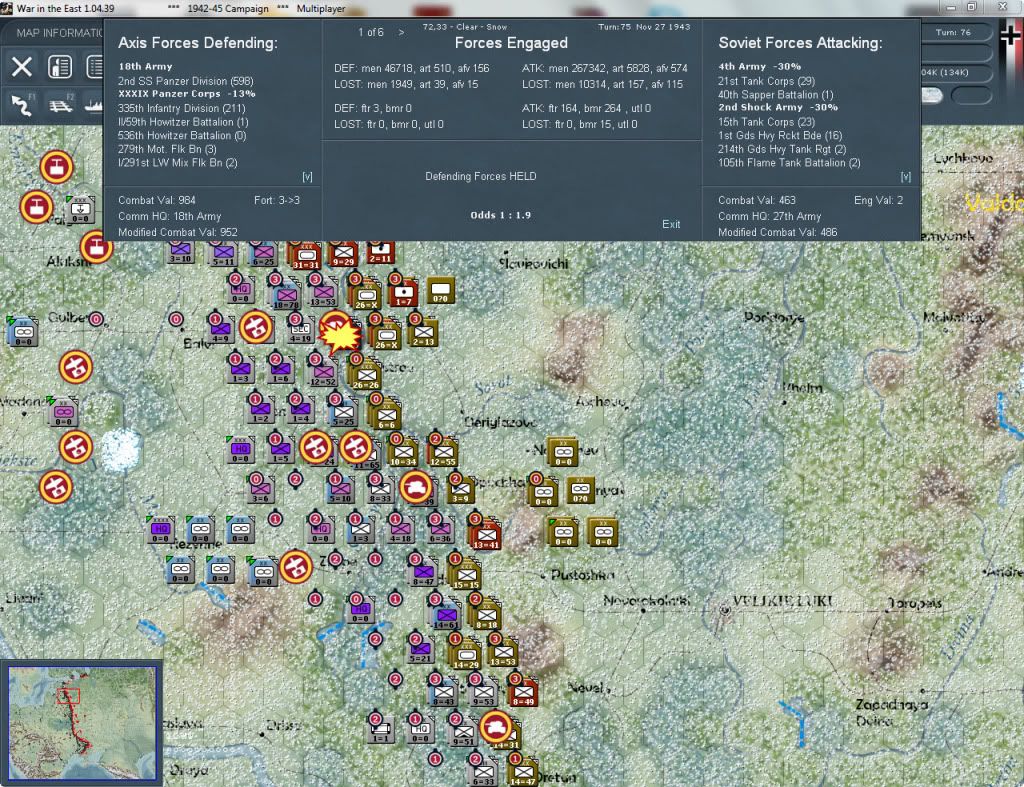Viewport: 1024px width, 787px height.
Task: Click the VELIKIE LUKI city label
Action: click(782, 602)
